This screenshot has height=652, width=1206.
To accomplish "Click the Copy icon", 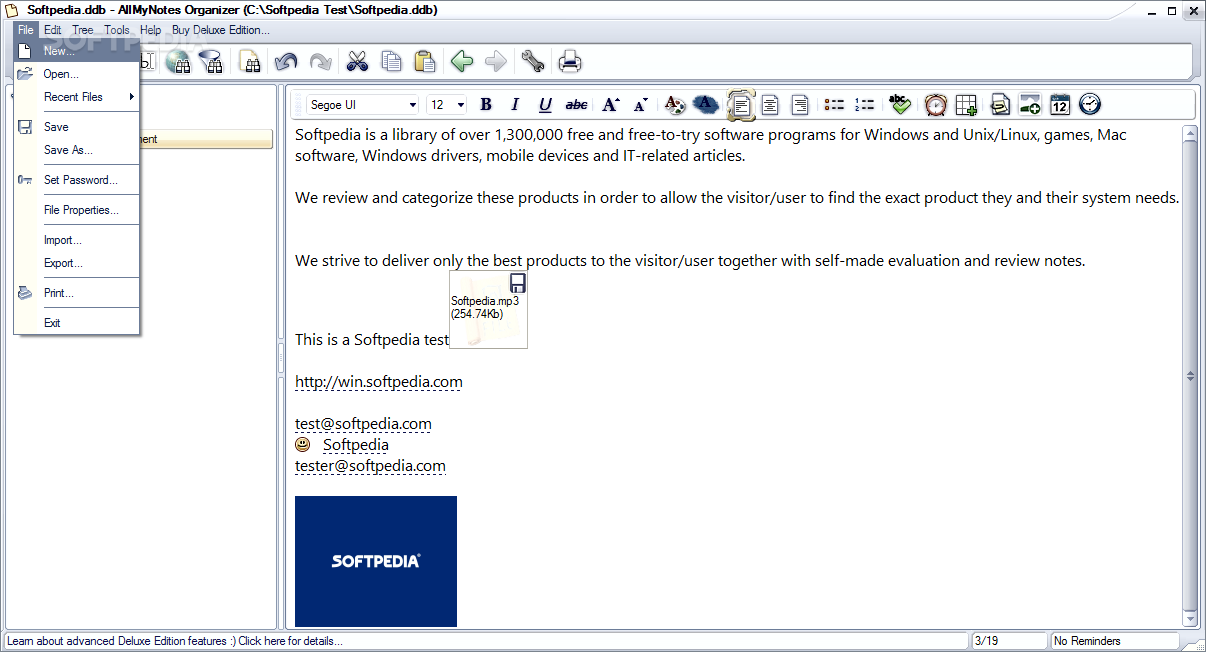I will coord(391,62).
